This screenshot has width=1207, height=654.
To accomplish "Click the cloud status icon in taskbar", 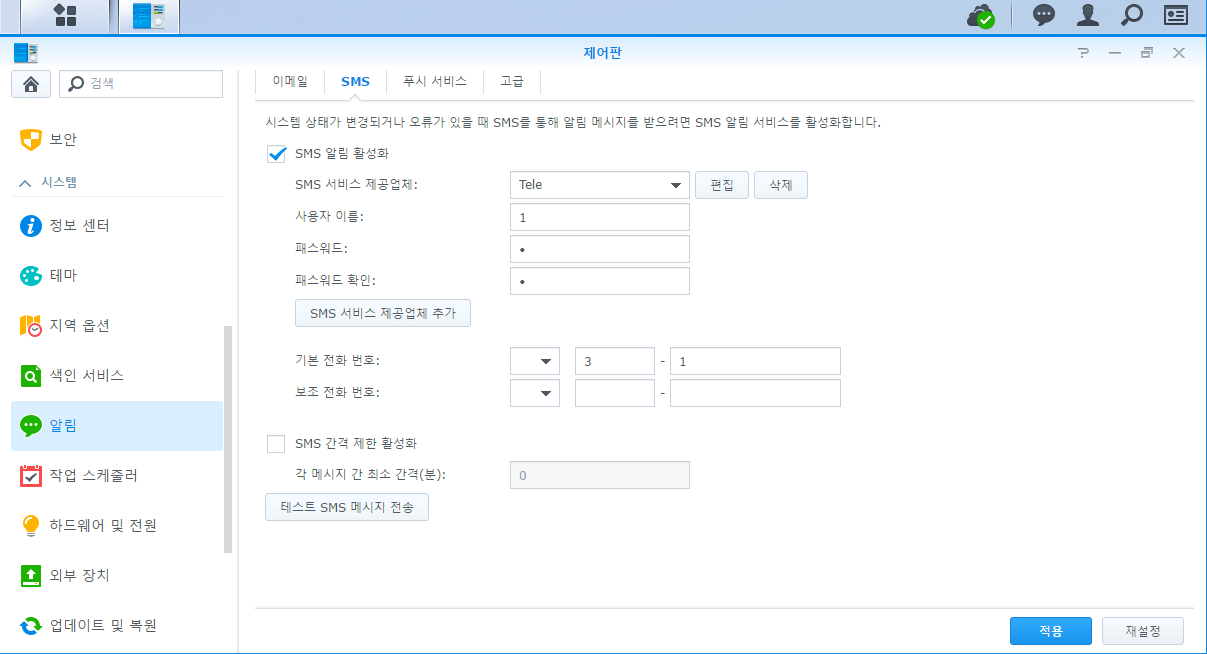I will [980, 16].
